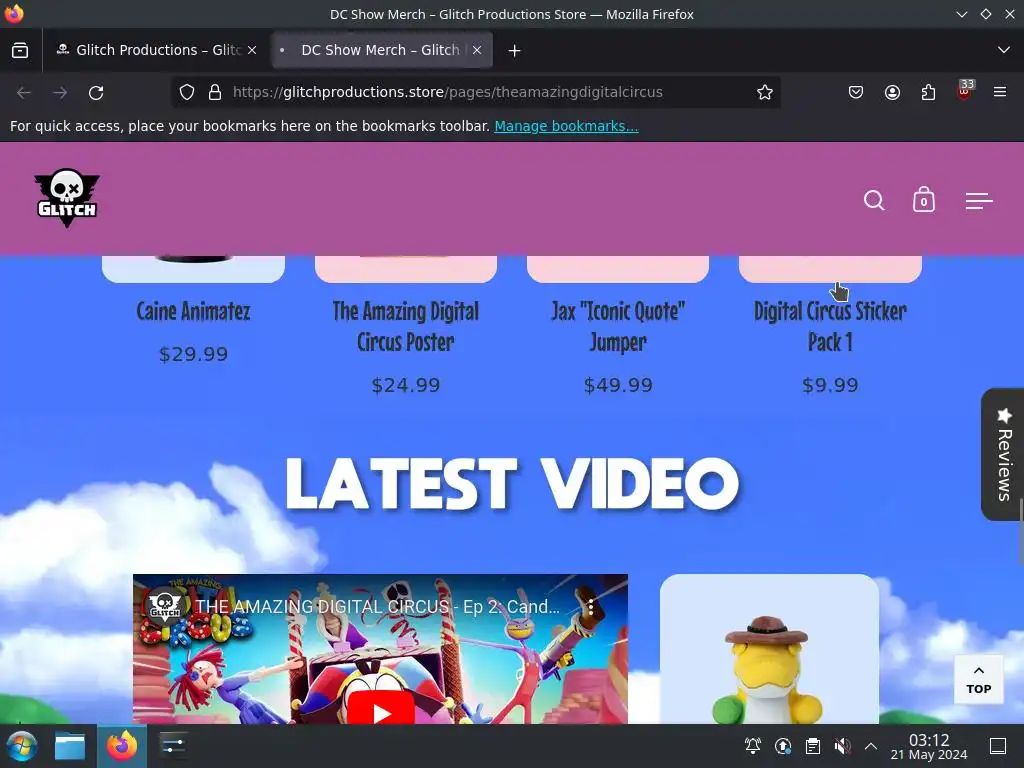Open the Firefox View tab list icon

tap(20, 50)
